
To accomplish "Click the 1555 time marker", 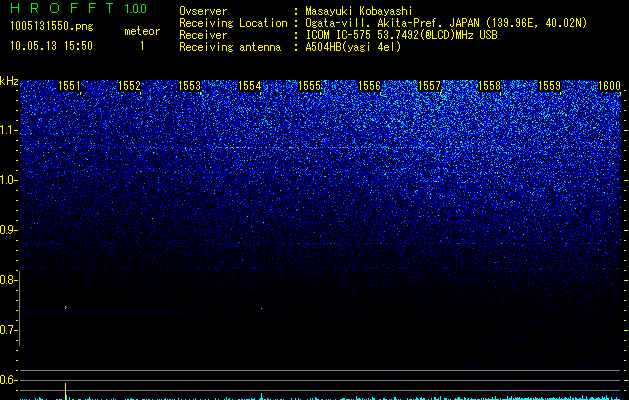I will [x=309, y=86].
